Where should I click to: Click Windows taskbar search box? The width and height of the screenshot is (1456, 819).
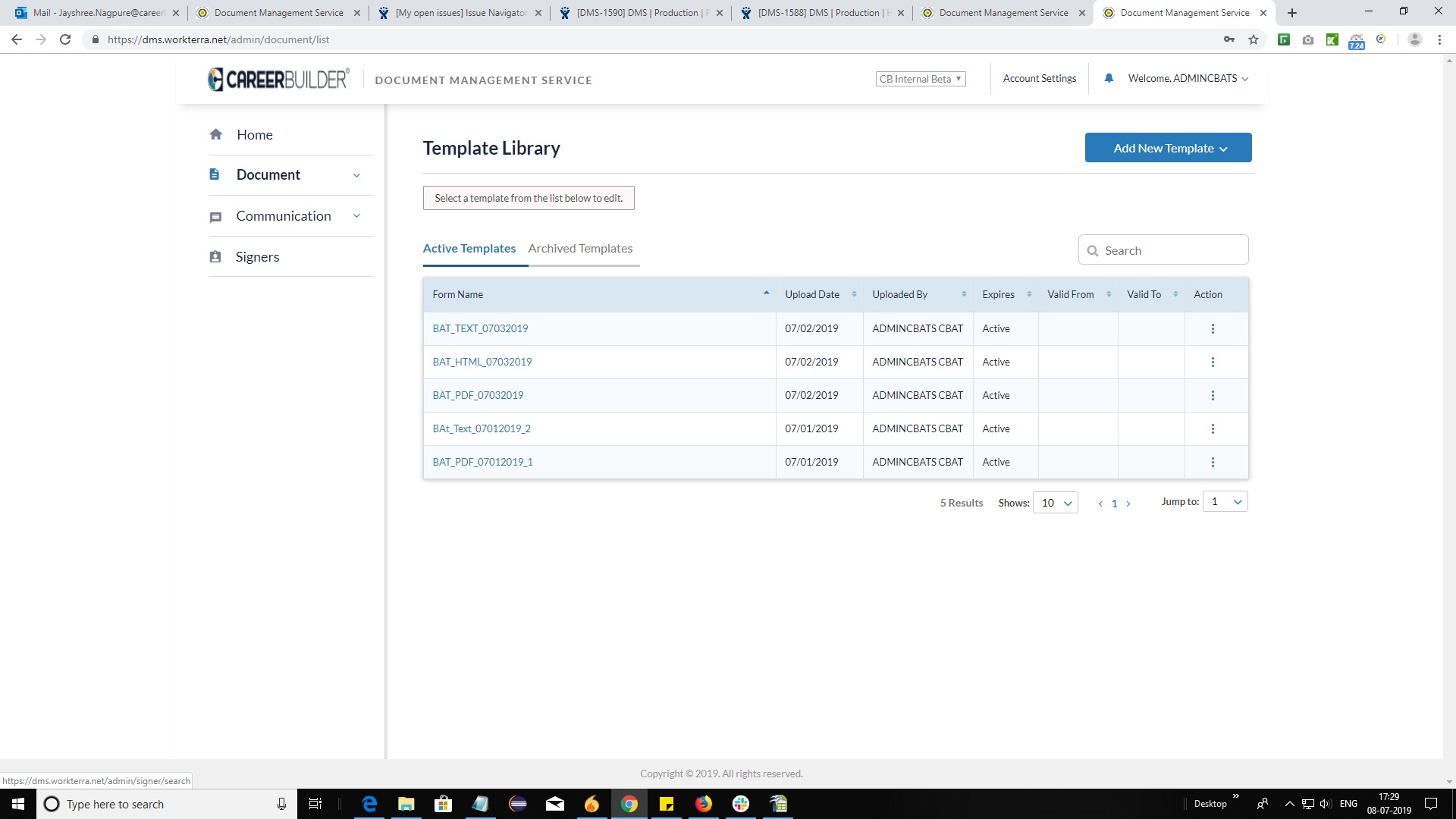[x=167, y=804]
